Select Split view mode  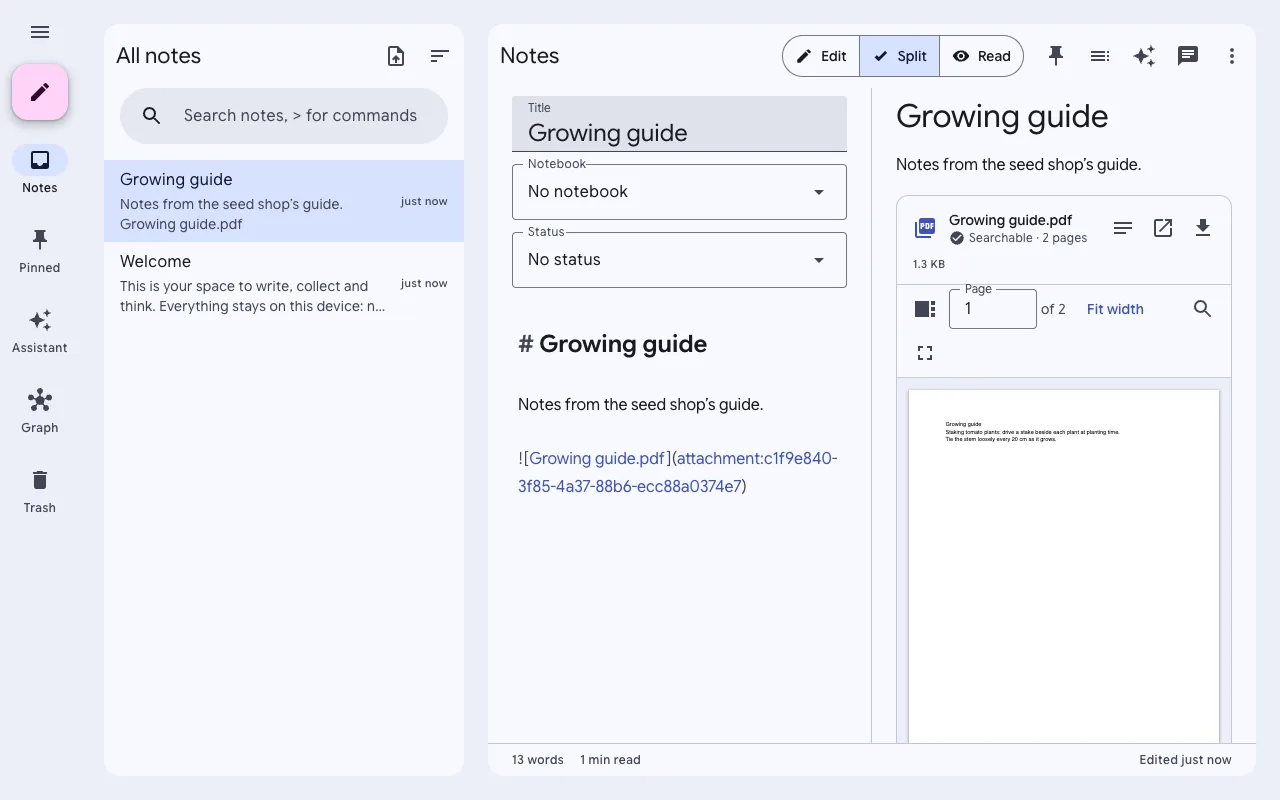click(900, 56)
